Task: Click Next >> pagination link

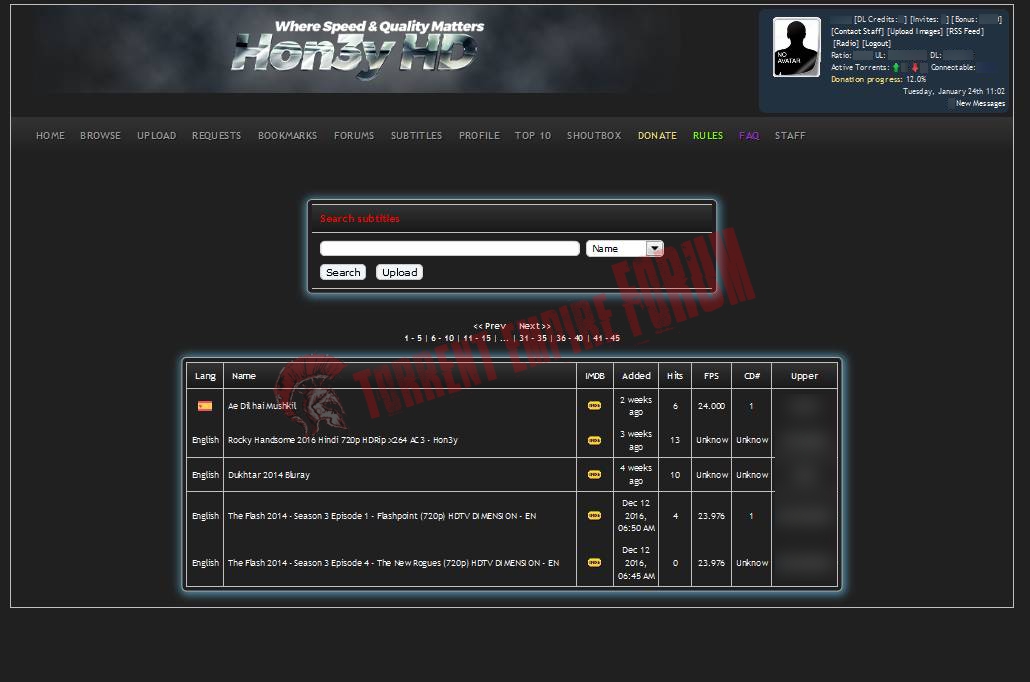Action: [x=535, y=326]
